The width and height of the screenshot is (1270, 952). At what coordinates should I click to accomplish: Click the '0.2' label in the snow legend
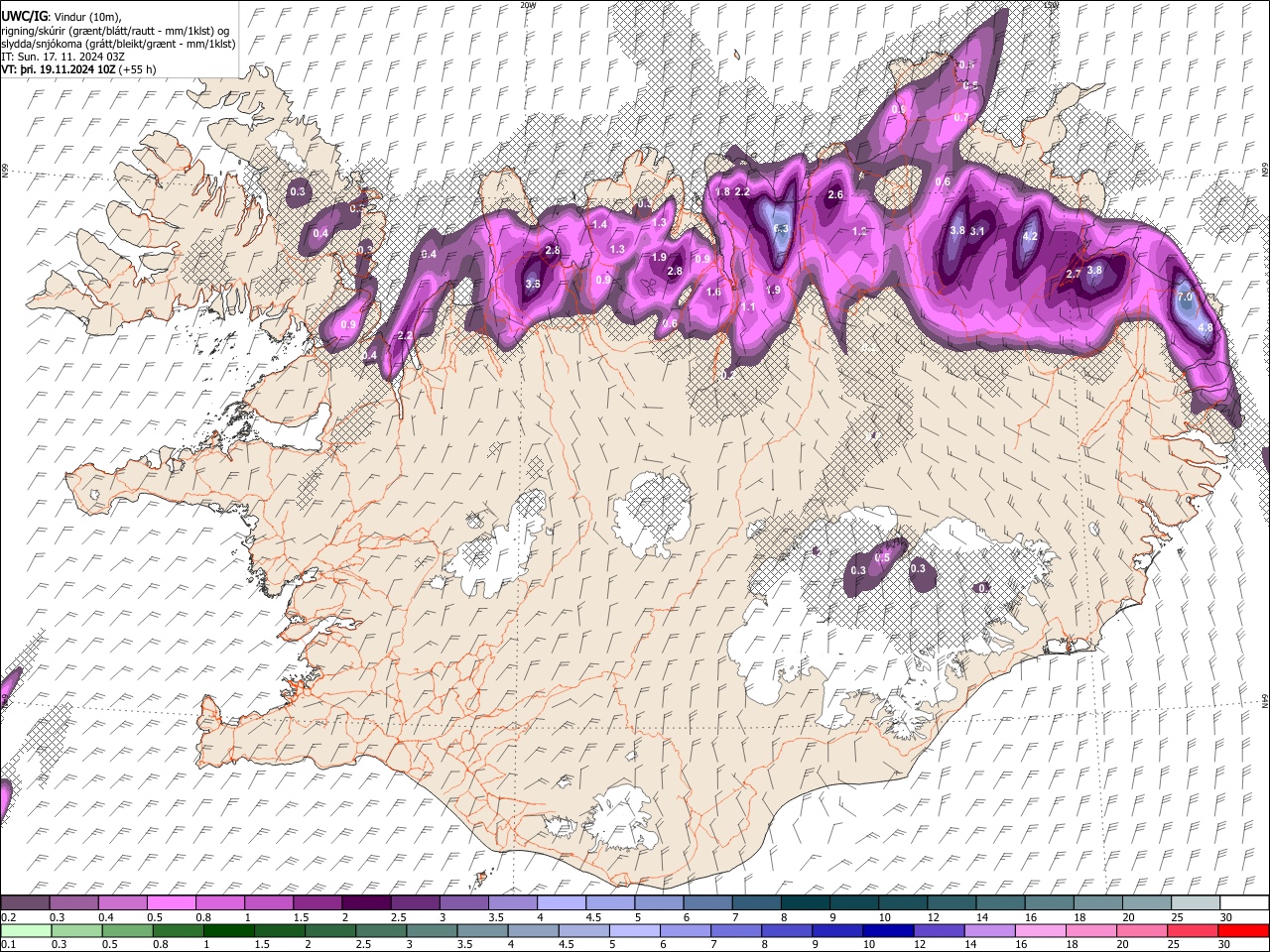pos(9,917)
